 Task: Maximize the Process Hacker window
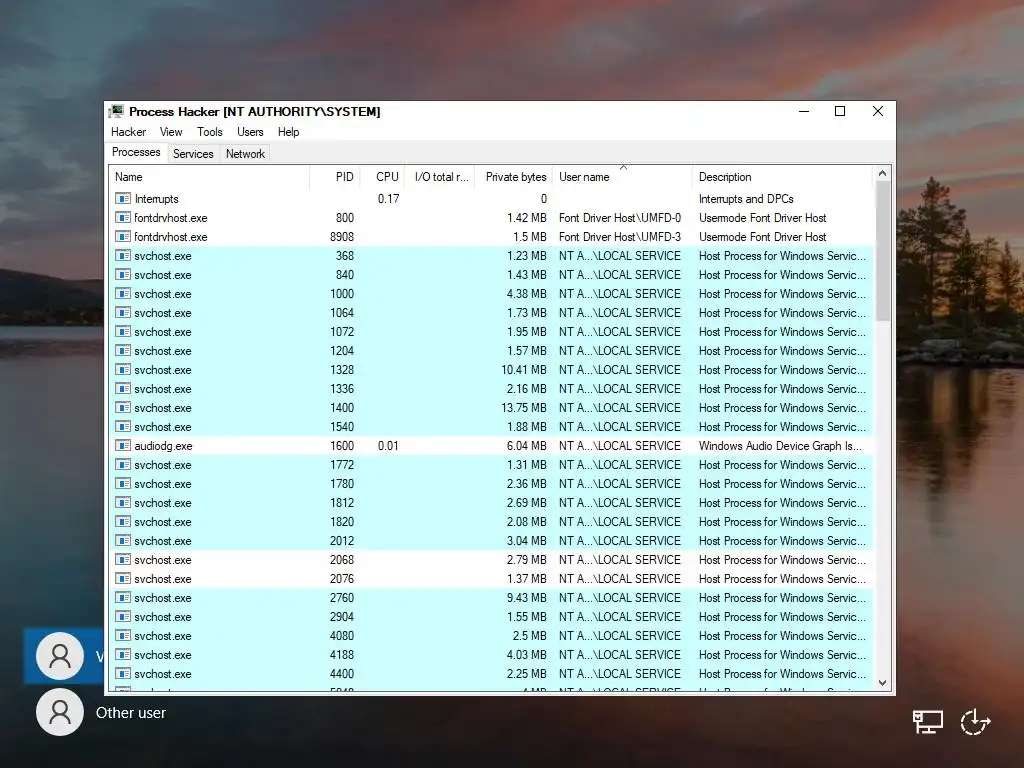tap(840, 111)
